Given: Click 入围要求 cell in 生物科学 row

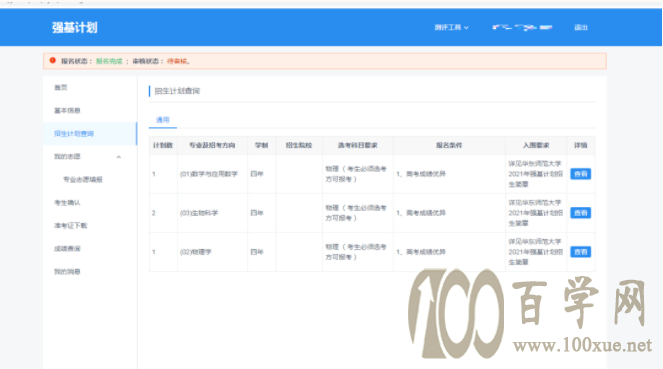Looking at the screenshot, I should click(536, 213).
